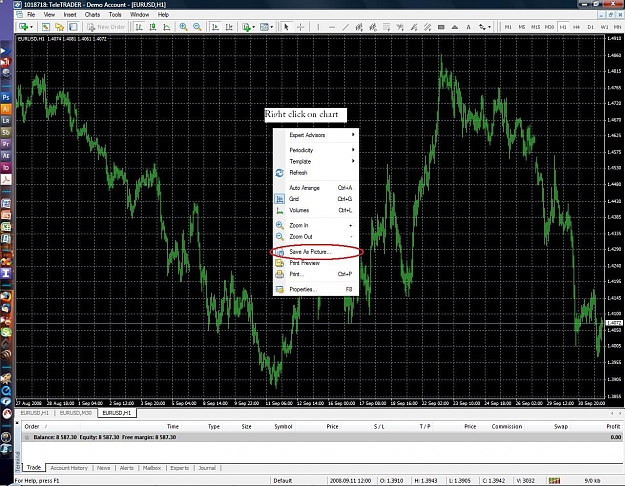
Task: Switch to the EURUSD,M30 chart tab
Action: (x=75, y=413)
